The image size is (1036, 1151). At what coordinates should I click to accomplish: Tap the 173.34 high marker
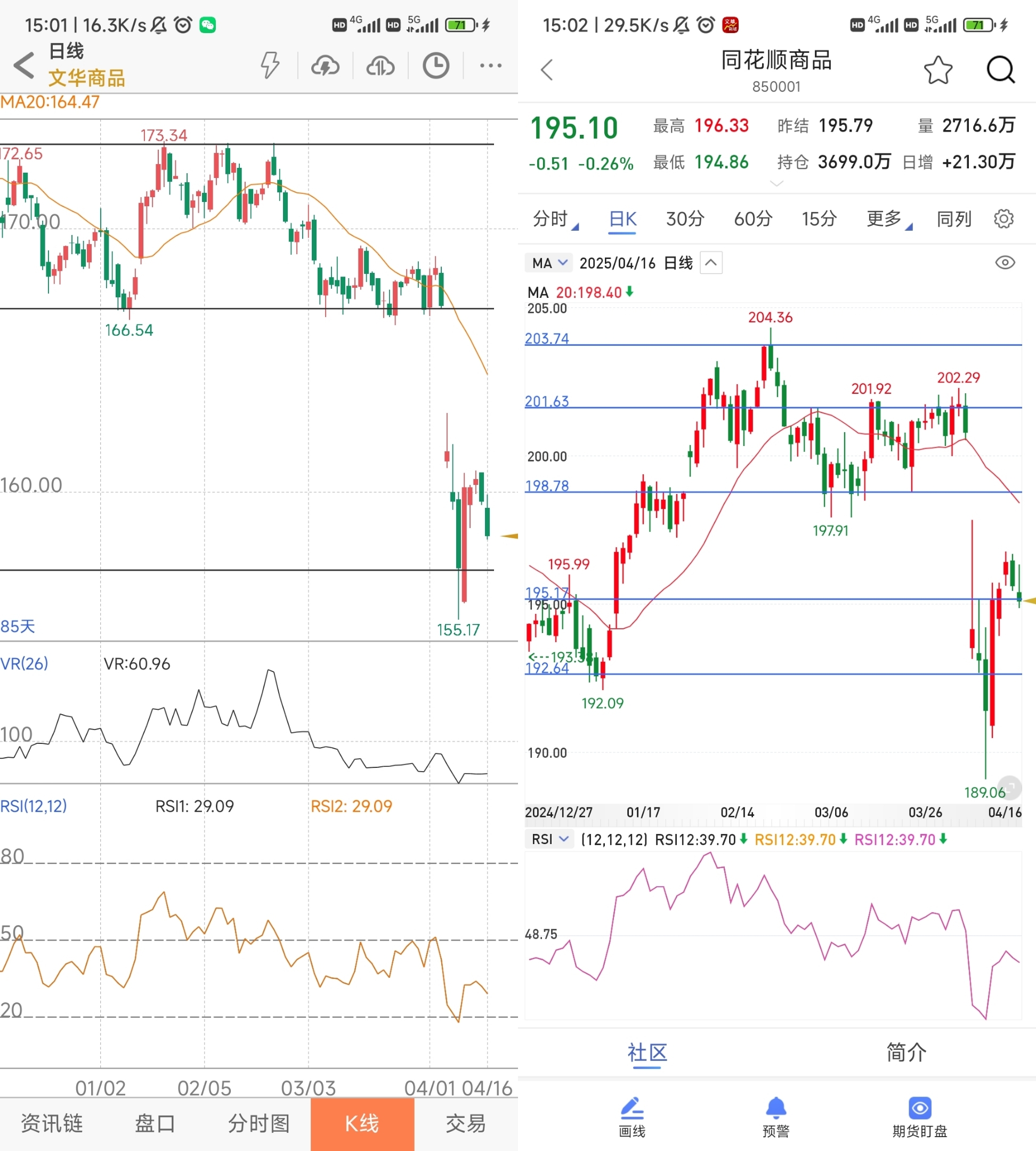[x=164, y=135]
